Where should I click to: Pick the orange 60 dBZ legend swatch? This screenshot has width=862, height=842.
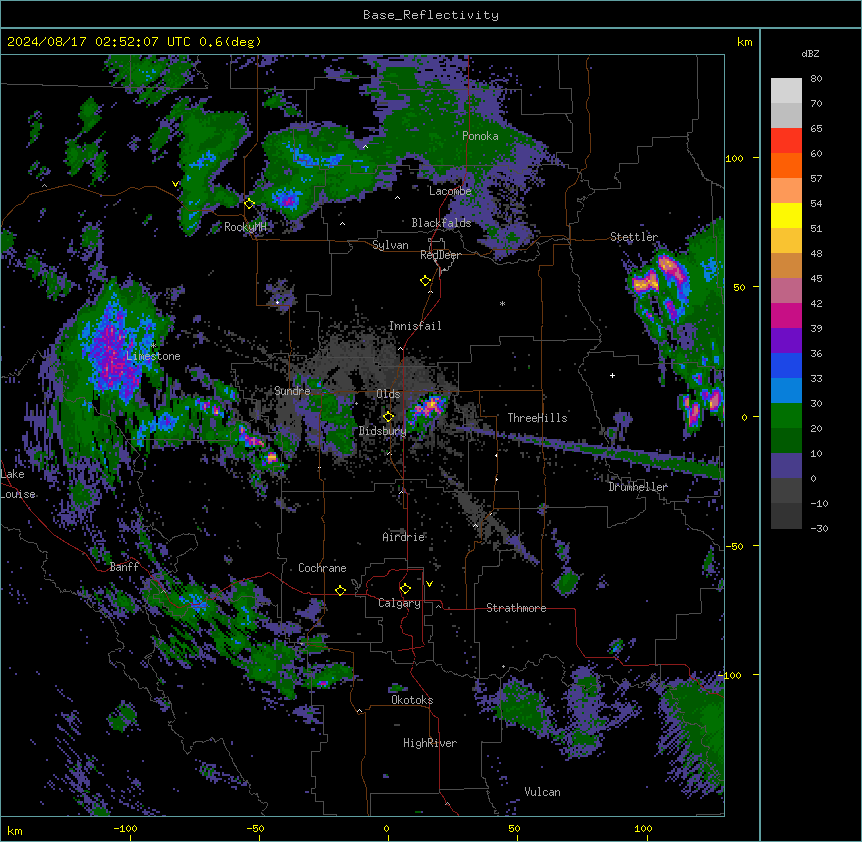tap(786, 165)
